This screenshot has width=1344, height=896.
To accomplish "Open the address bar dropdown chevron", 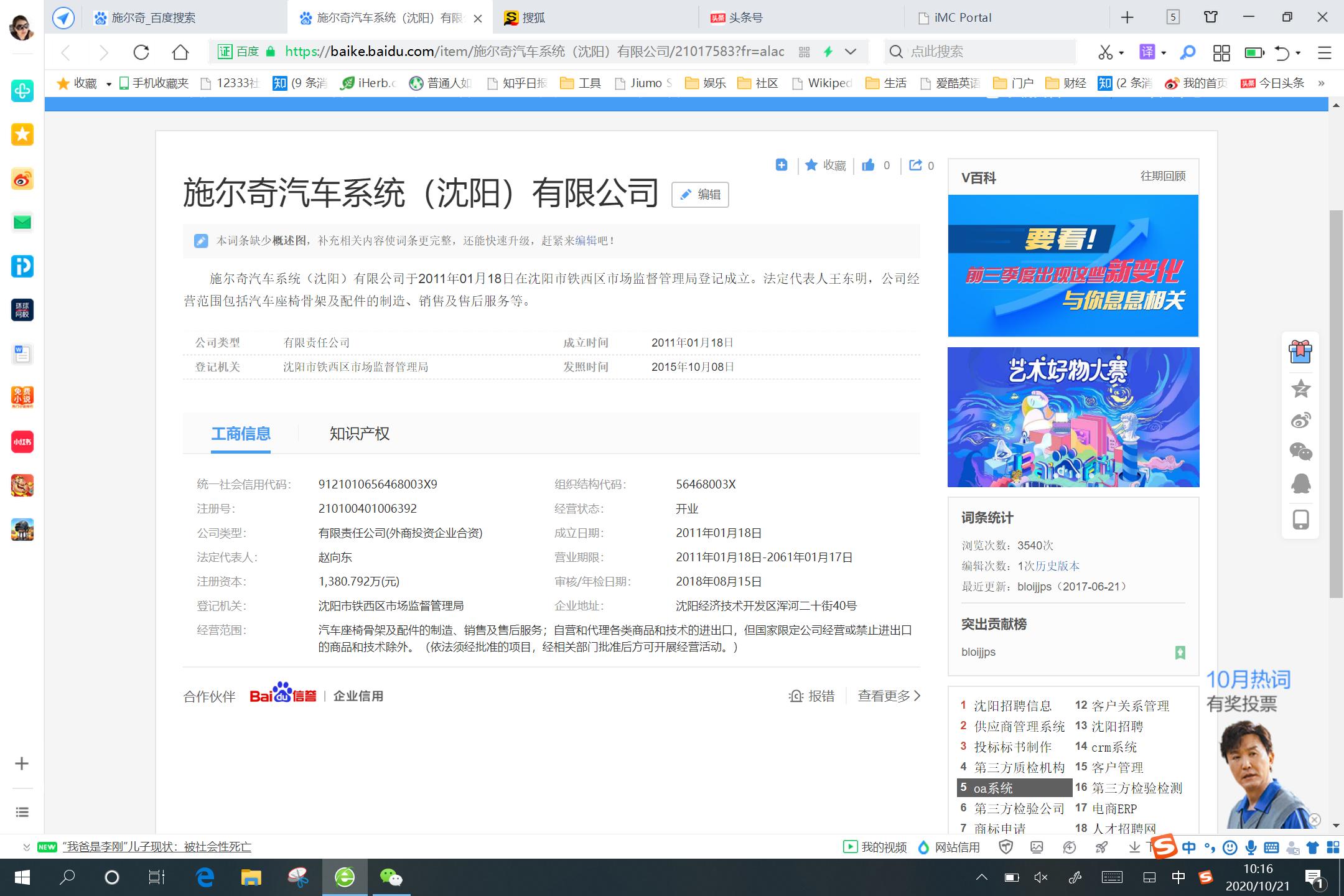I will [x=850, y=52].
